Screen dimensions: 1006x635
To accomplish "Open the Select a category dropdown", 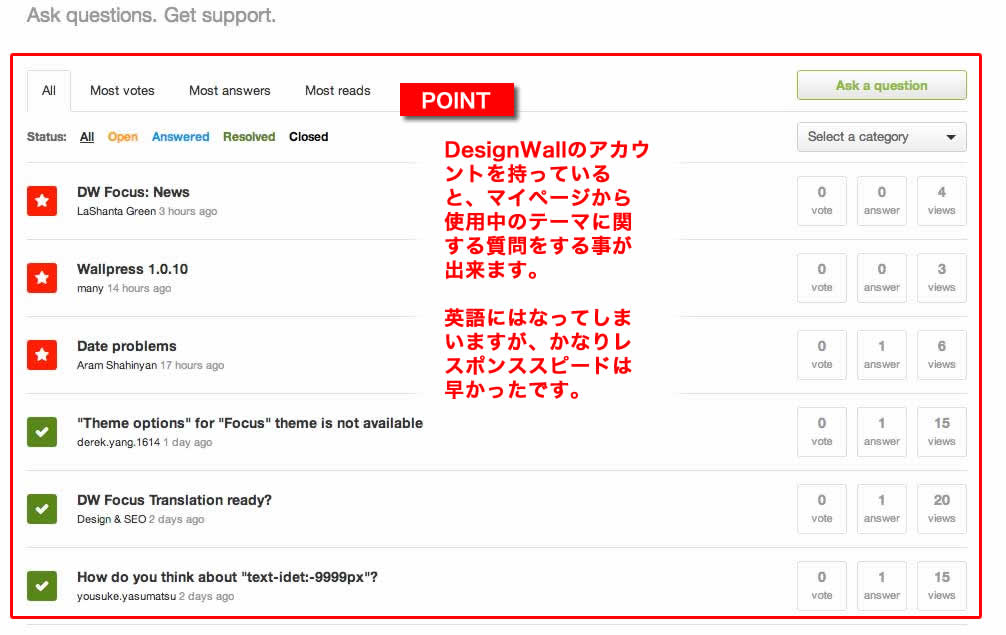I will [x=882, y=137].
